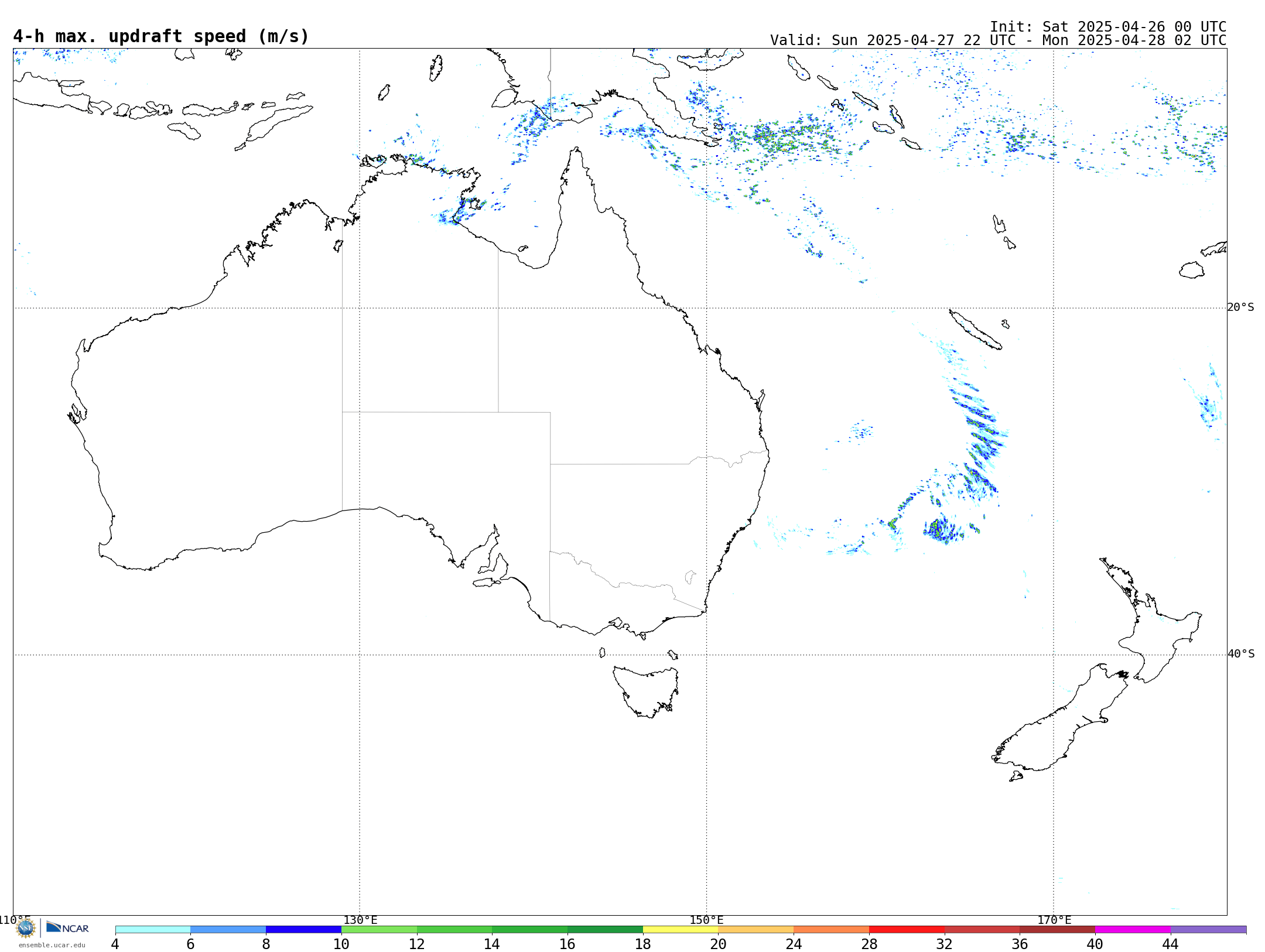The height and width of the screenshot is (952, 1265).
Task: Click the NSF logo icon
Action: tap(25, 928)
